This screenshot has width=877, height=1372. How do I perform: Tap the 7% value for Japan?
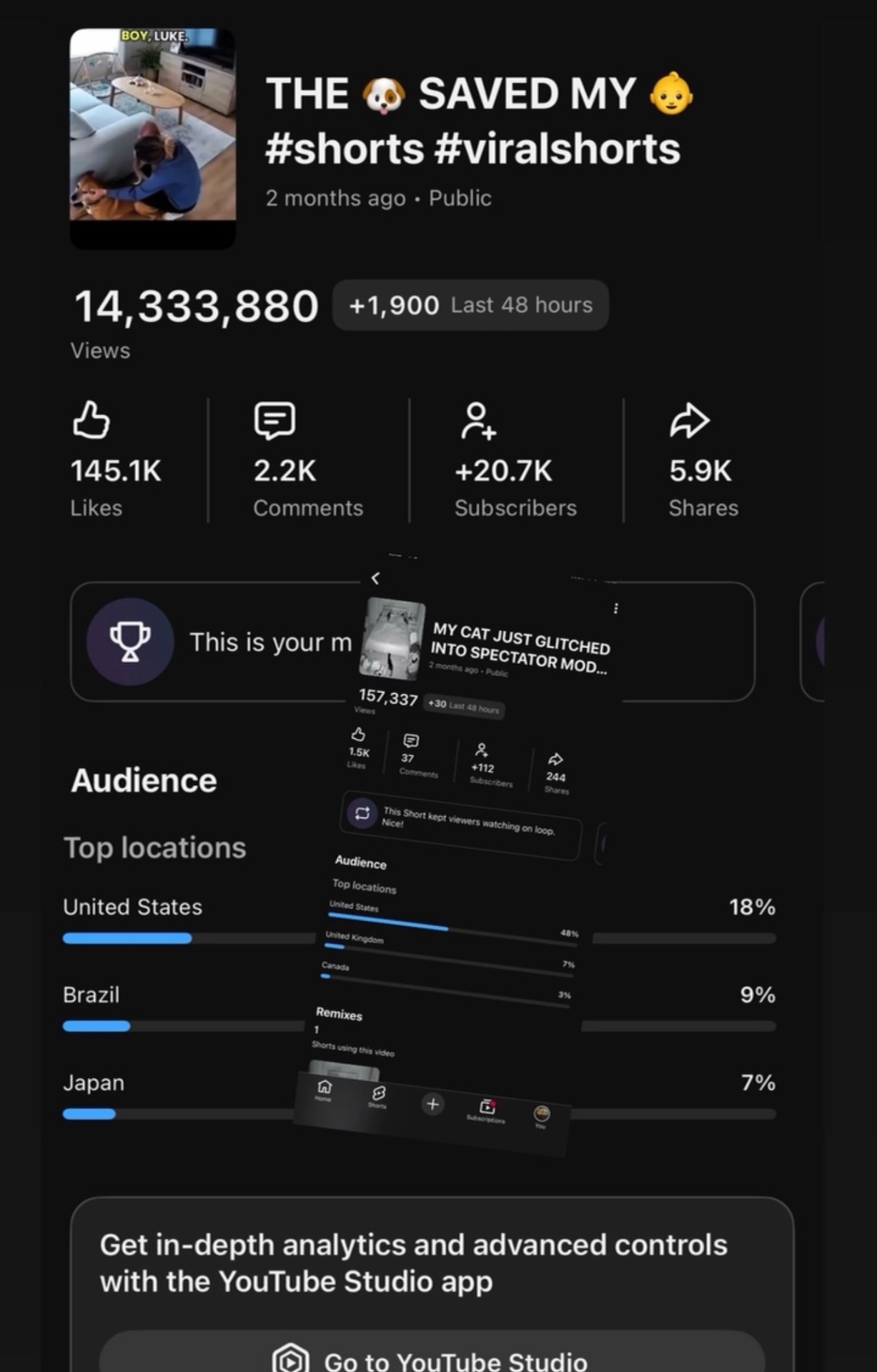point(758,1083)
